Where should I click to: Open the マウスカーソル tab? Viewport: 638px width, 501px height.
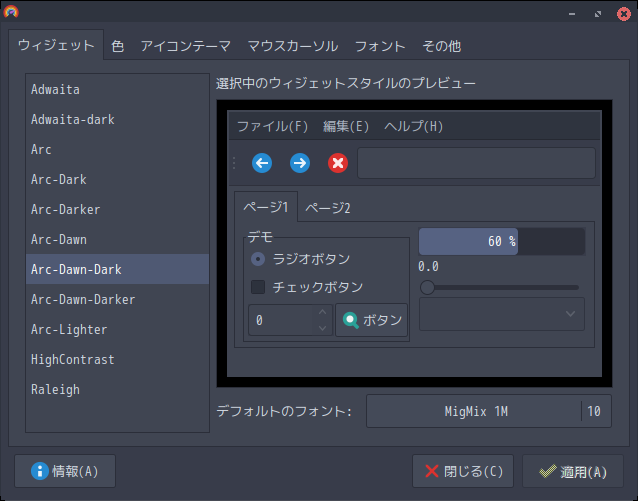[293, 46]
